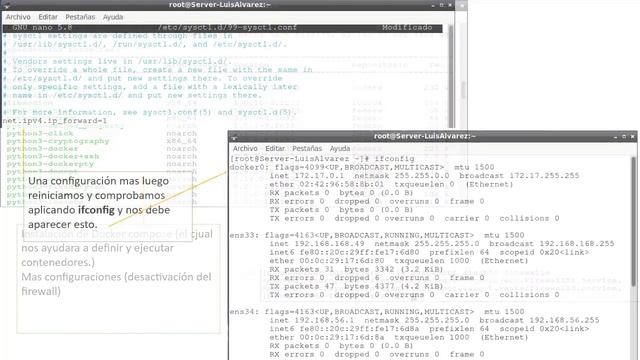The image size is (640, 360).
Task: Click the python3-cryptography package row
Action: click(x=101, y=141)
